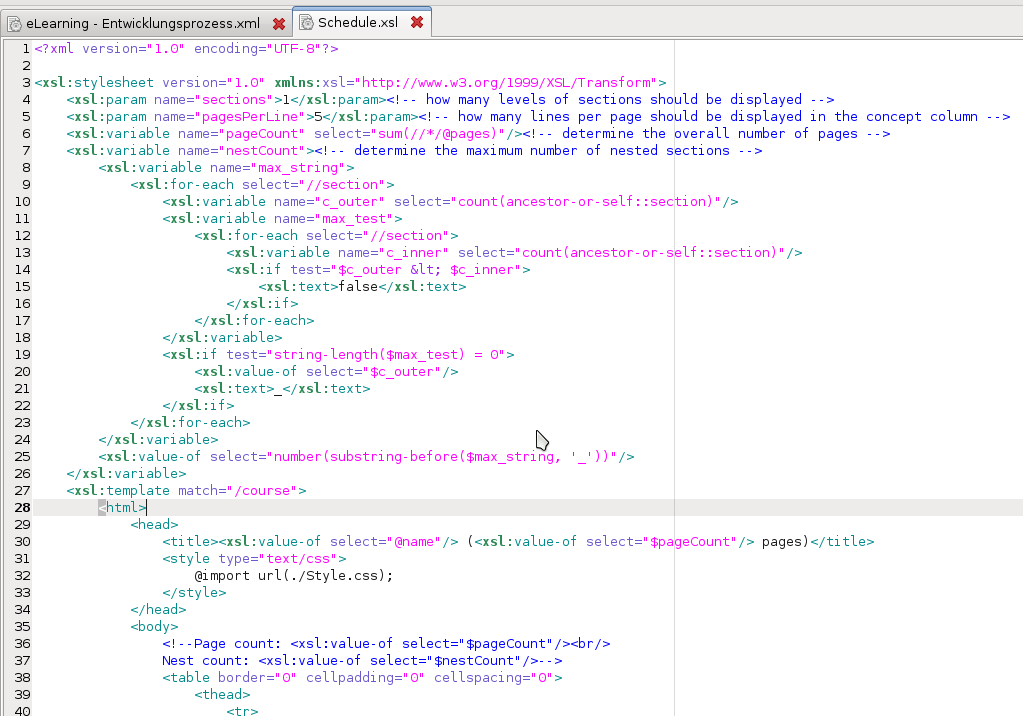Click "how many levels of sections" comment on line 4

click(610, 100)
